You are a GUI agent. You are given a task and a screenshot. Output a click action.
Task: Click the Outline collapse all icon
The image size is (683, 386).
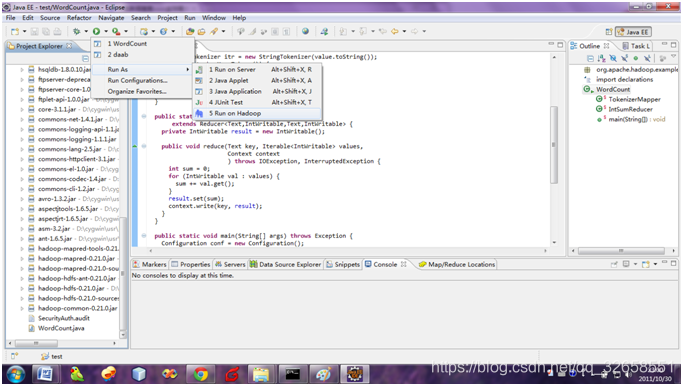(x=590, y=58)
